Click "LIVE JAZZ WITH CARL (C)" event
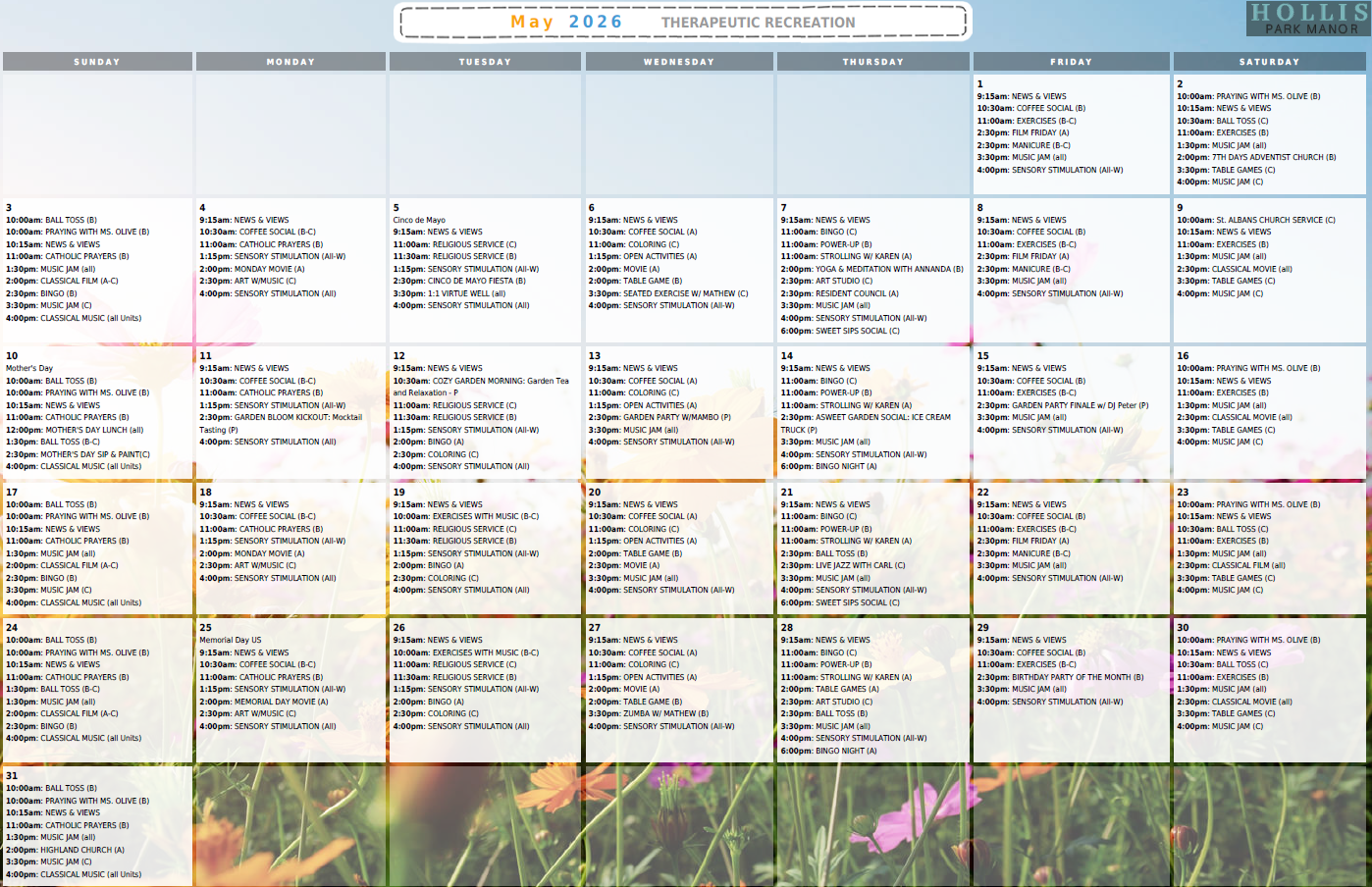Image resolution: width=1372 pixels, height=887 pixels. [x=860, y=565]
